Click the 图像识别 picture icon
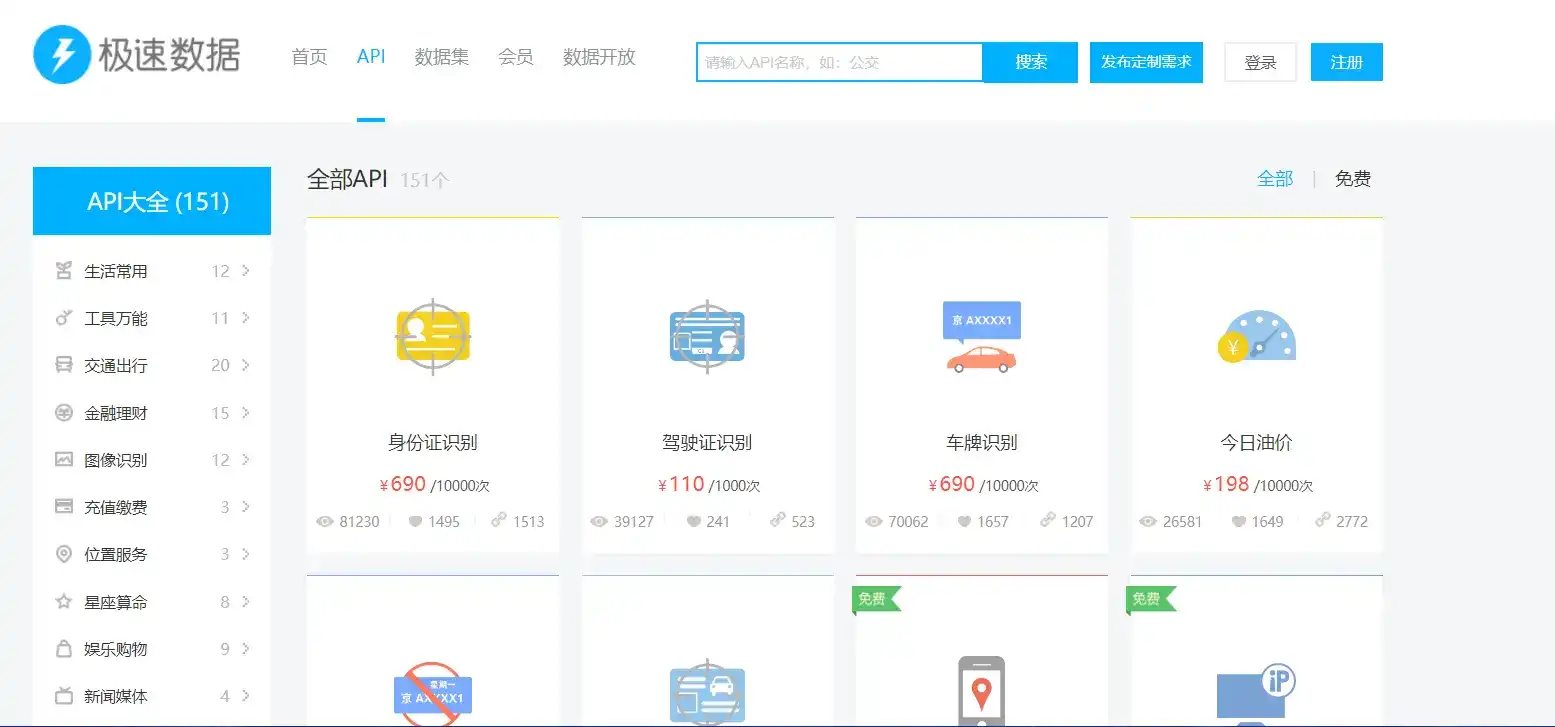 64,460
